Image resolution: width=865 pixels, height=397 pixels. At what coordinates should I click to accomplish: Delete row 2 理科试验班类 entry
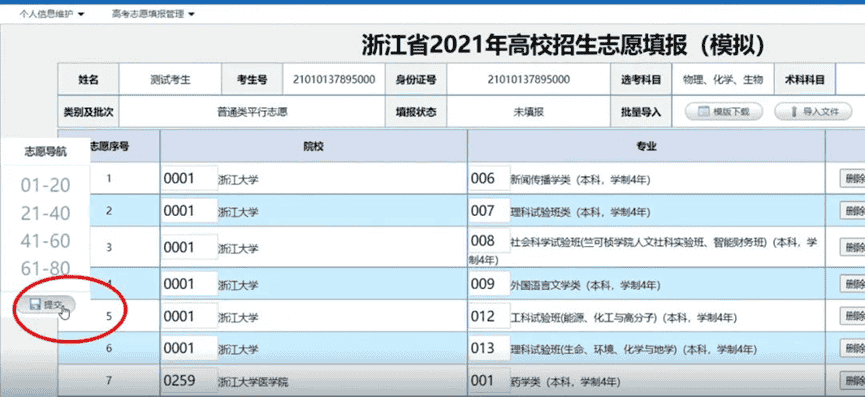click(852, 211)
